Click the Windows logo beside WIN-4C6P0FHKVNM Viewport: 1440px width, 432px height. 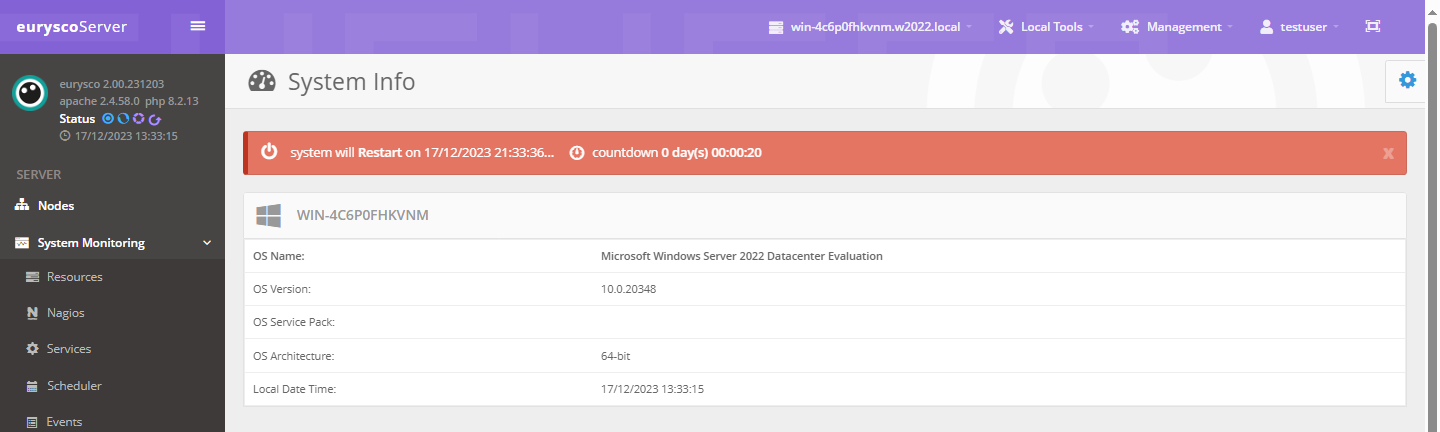[268, 215]
